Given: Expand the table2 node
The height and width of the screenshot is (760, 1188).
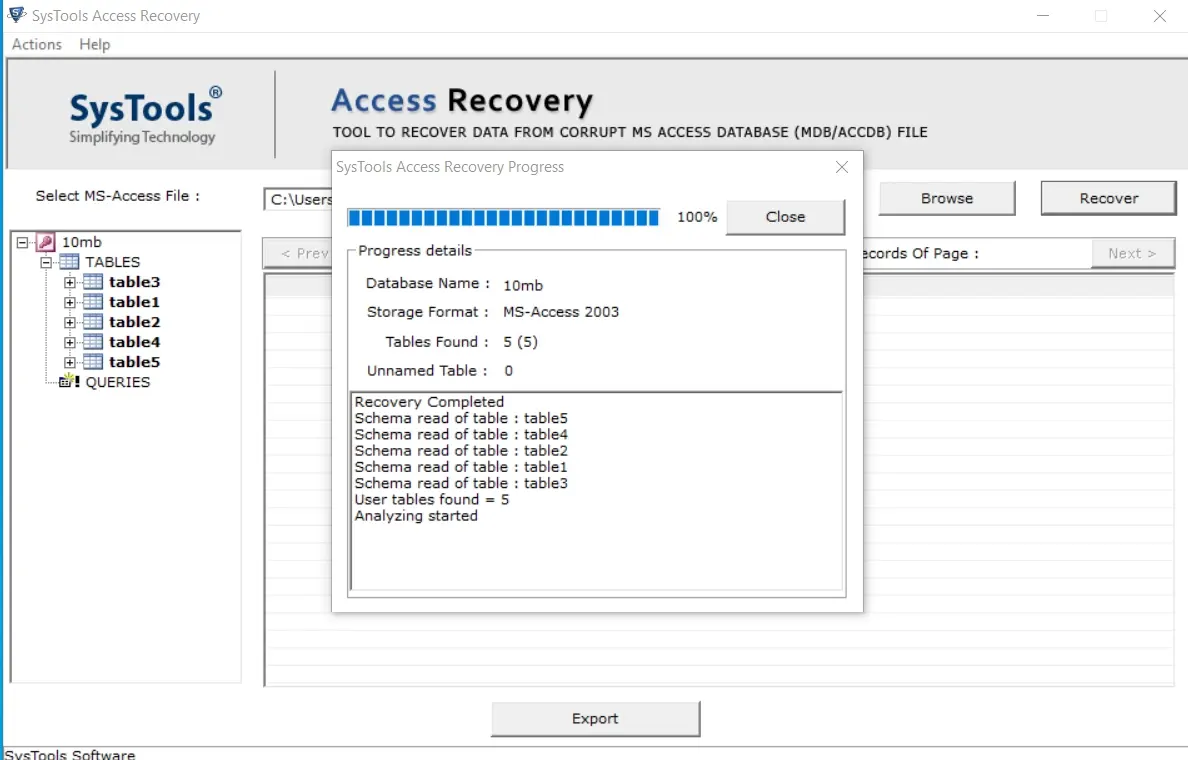Looking at the screenshot, I should click(x=70, y=322).
